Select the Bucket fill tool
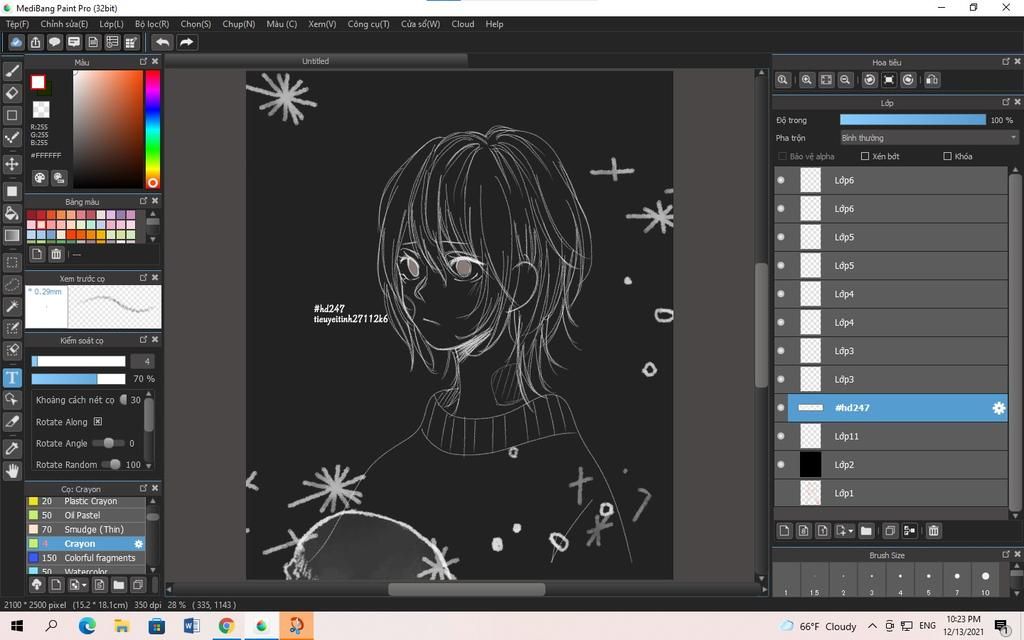 pos(12,213)
